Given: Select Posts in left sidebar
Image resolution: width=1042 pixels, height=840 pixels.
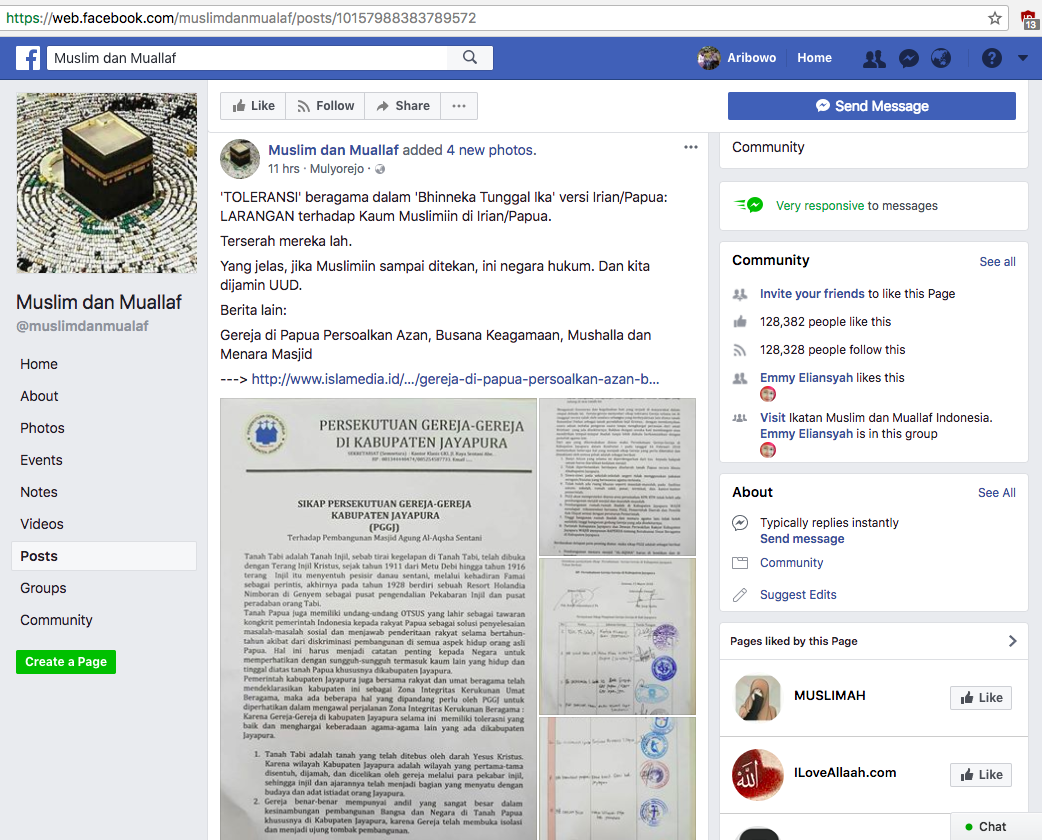Looking at the screenshot, I should [104, 556].
